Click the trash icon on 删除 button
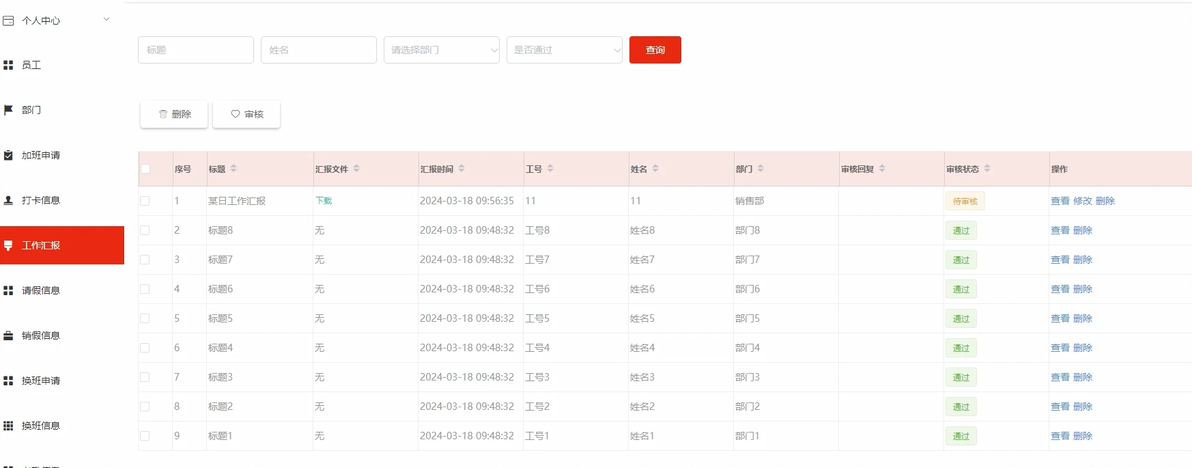The height and width of the screenshot is (468, 1192). (163, 114)
